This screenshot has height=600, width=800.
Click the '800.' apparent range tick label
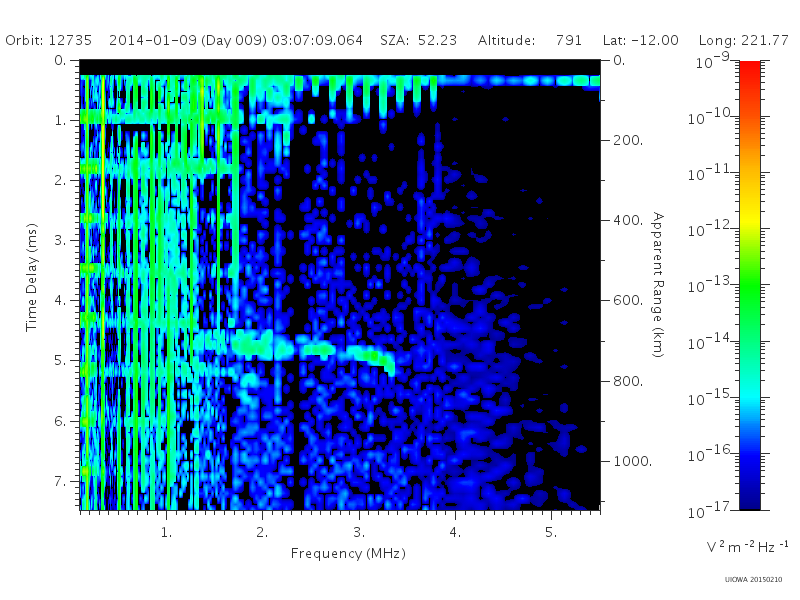point(628,381)
